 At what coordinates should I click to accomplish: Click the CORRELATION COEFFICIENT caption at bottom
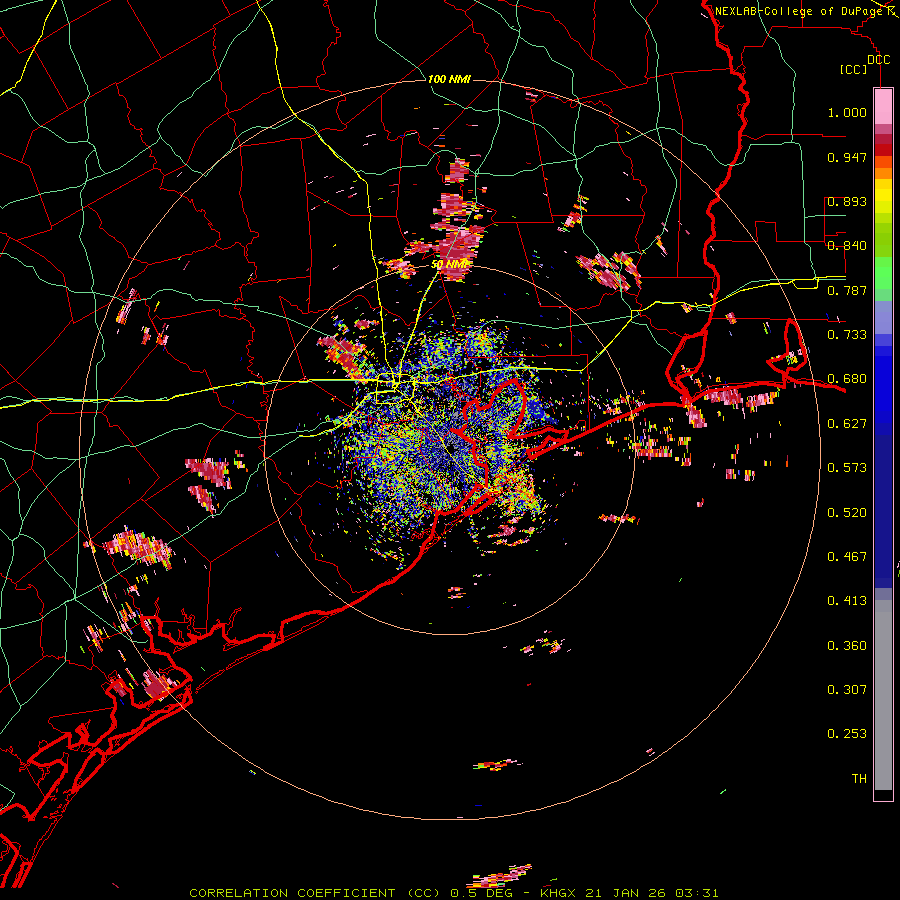point(453,893)
